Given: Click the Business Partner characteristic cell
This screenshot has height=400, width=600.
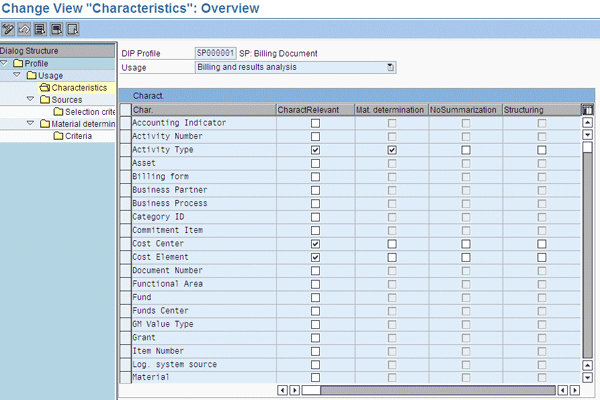Looking at the screenshot, I should 204,190.
